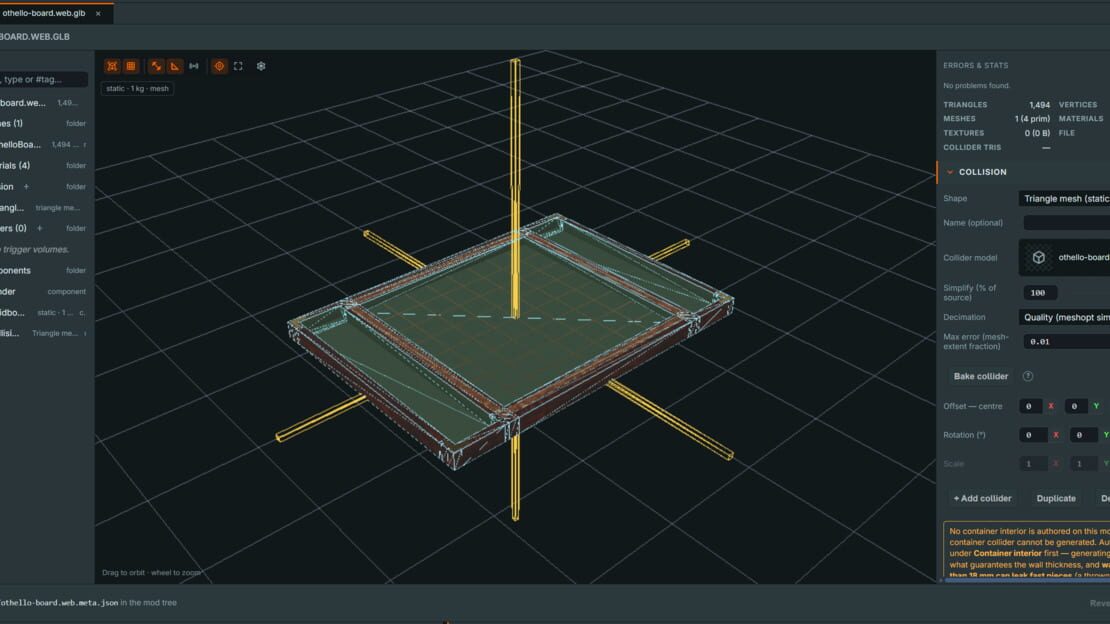Select the 'helloBoa...' mesh row
Viewport: 1110px width, 624px height.
coord(44,144)
